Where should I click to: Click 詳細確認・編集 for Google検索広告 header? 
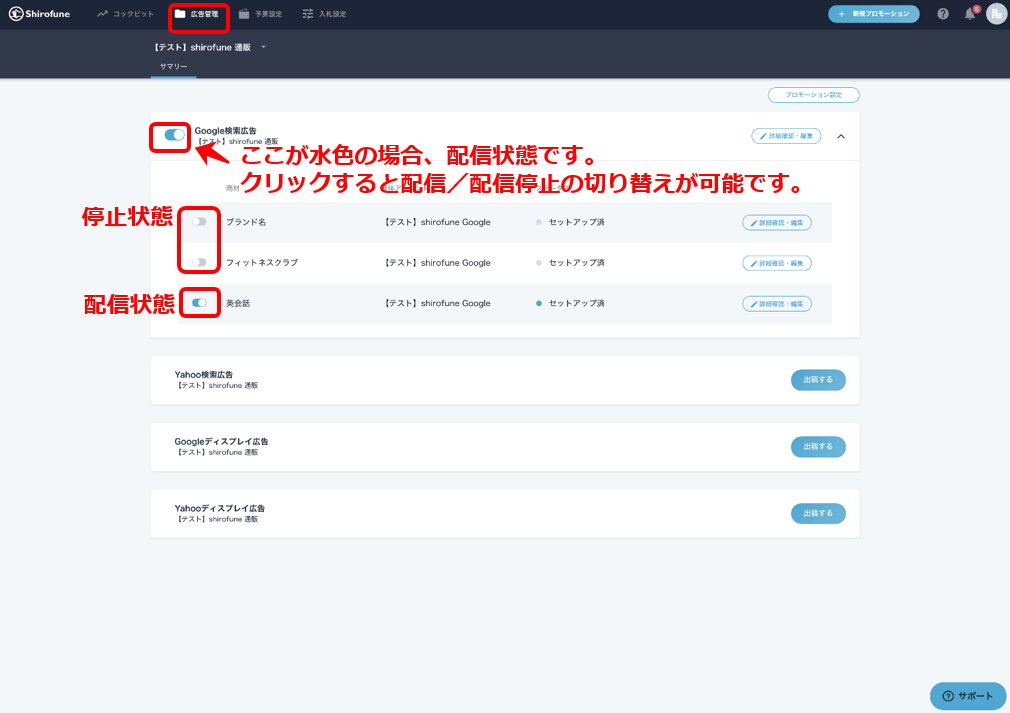tap(786, 136)
